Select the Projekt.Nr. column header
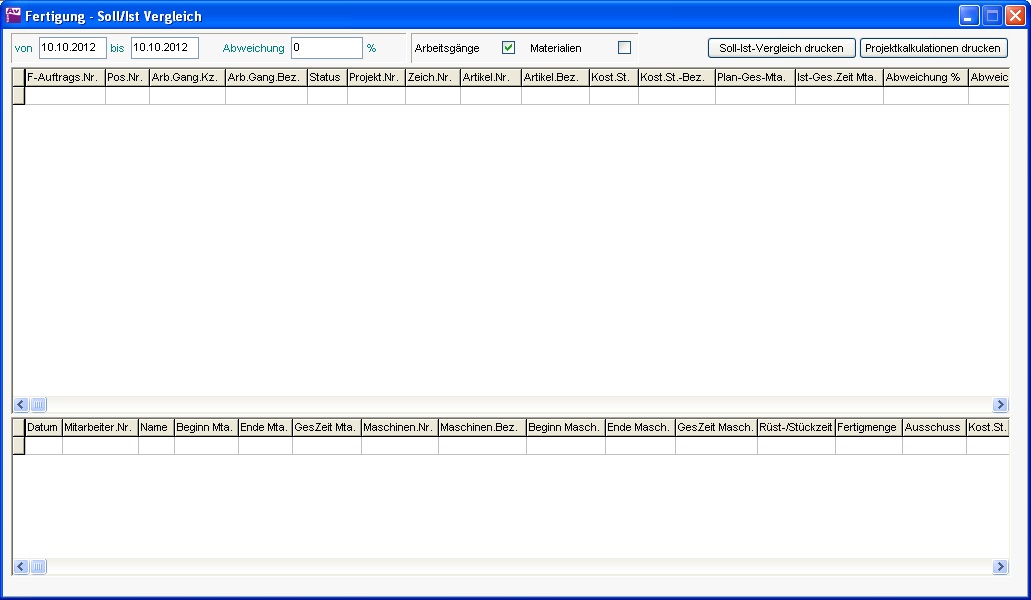1031x600 pixels. (x=375, y=77)
